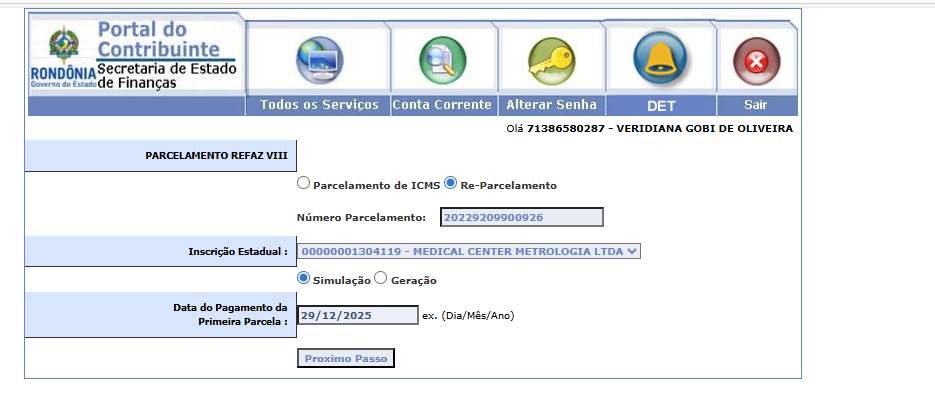This screenshot has height=414, width=935.
Task: Open the Todos os Serviços menu label
Action: tap(319, 105)
